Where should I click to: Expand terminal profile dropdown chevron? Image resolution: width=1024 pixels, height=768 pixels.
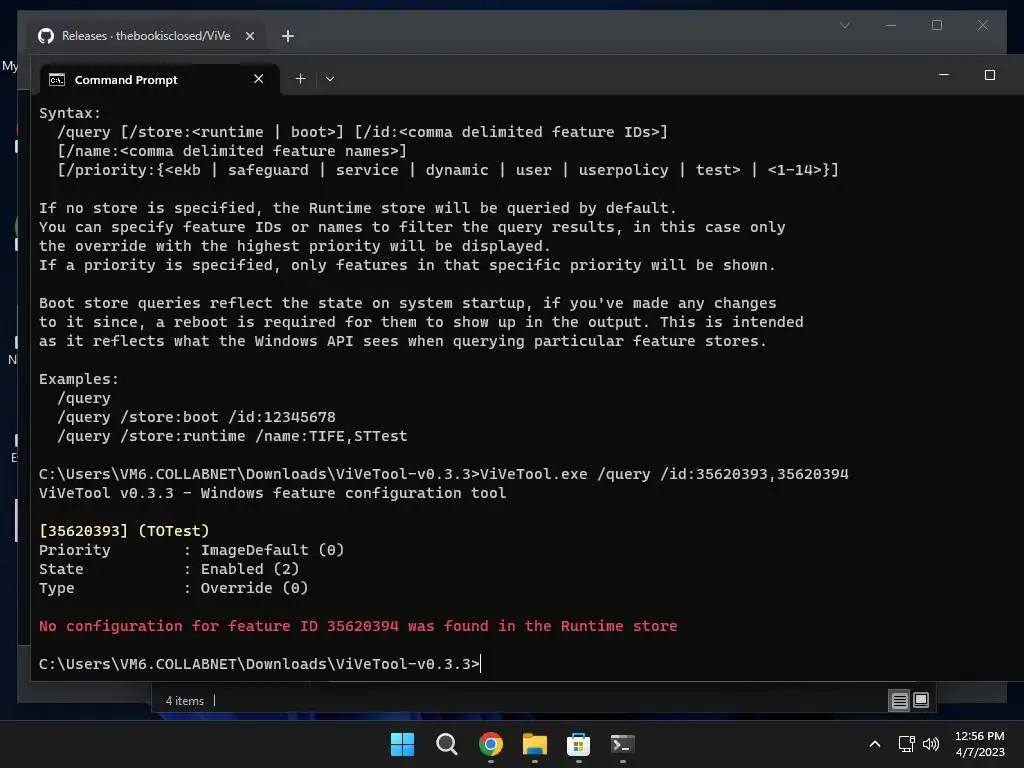point(330,79)
